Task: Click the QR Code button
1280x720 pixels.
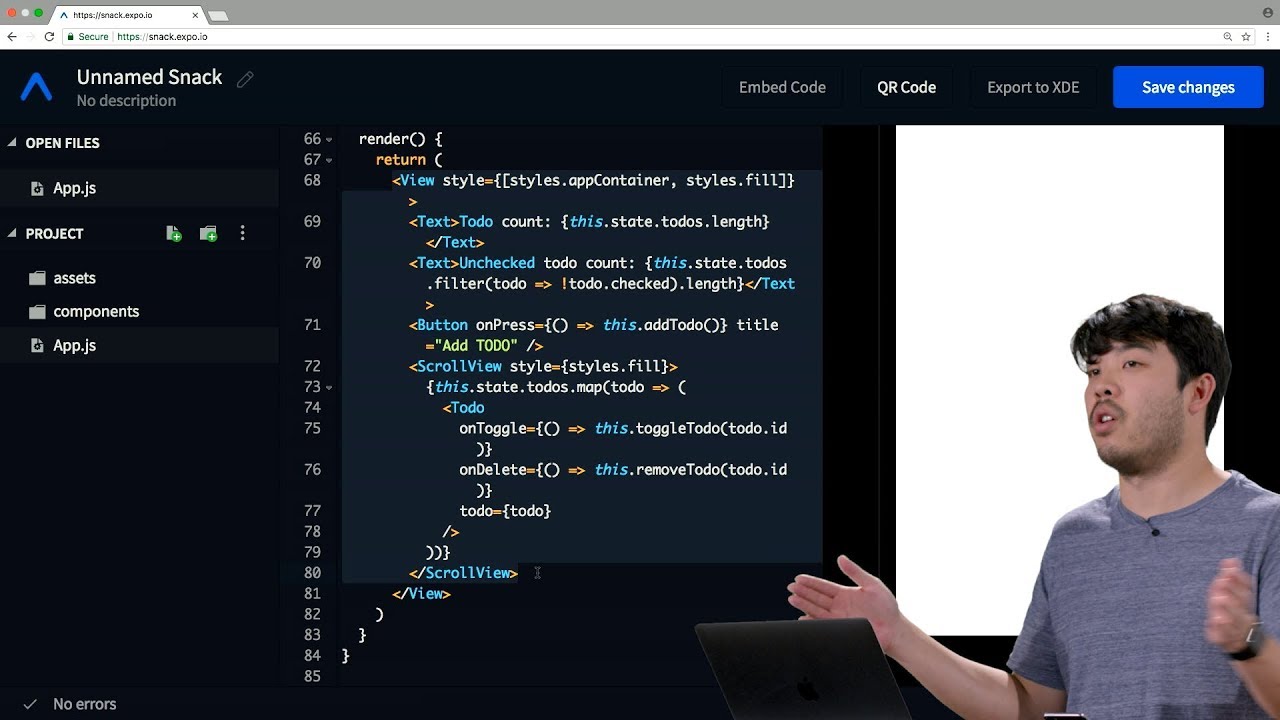Action: tap(906, 87)
